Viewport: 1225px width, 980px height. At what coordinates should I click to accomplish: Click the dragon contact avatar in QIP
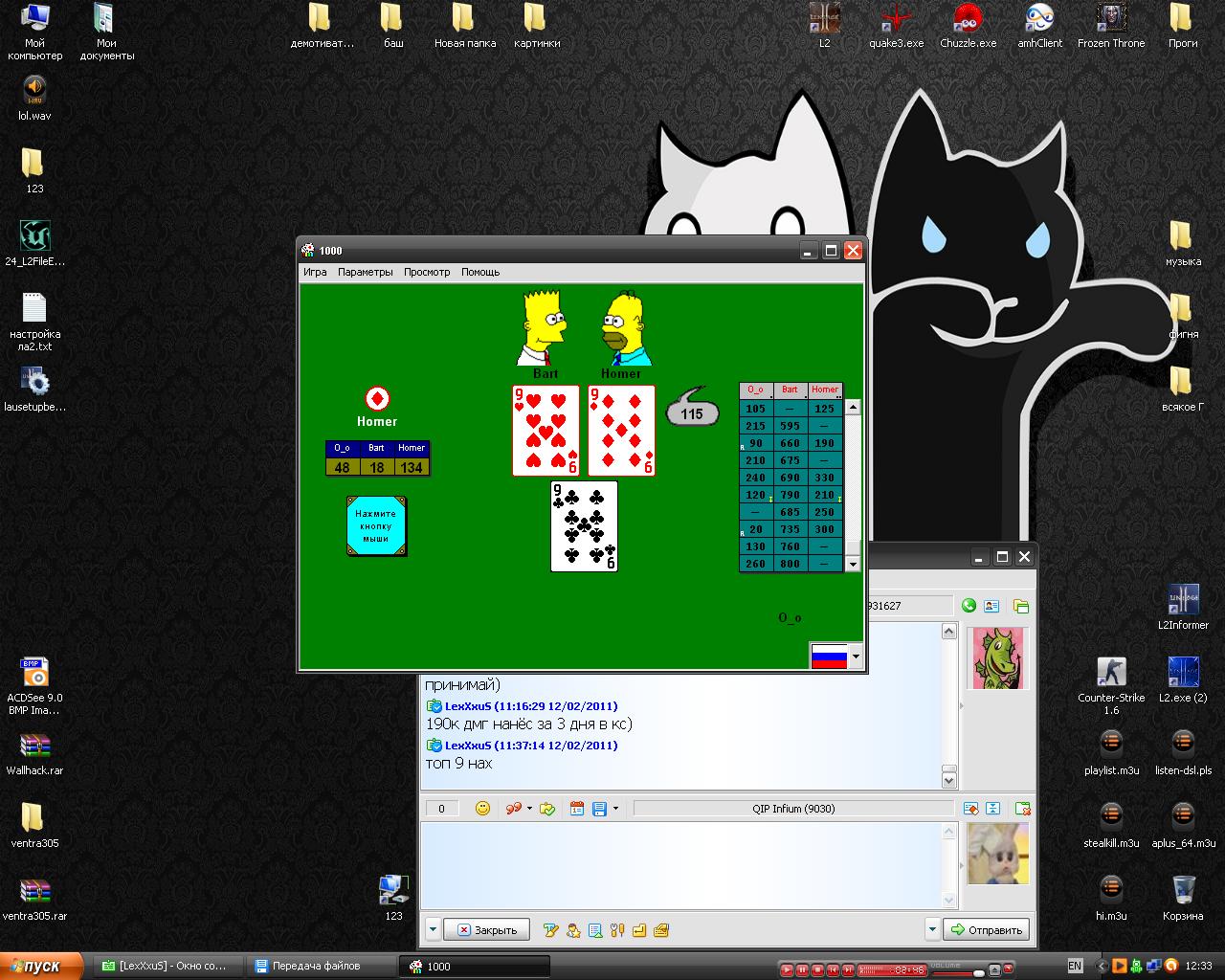(998, 658)
